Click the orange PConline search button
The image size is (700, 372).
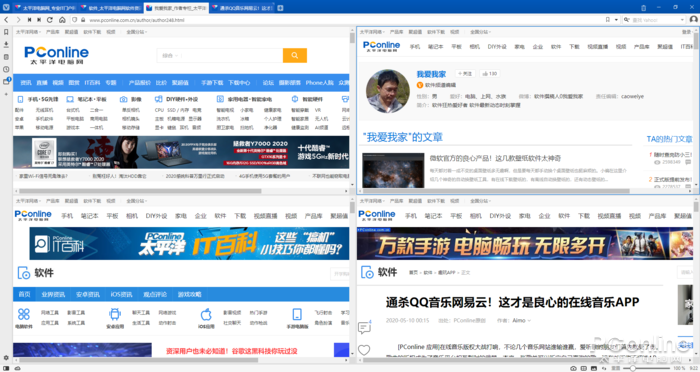pos(295,55)
